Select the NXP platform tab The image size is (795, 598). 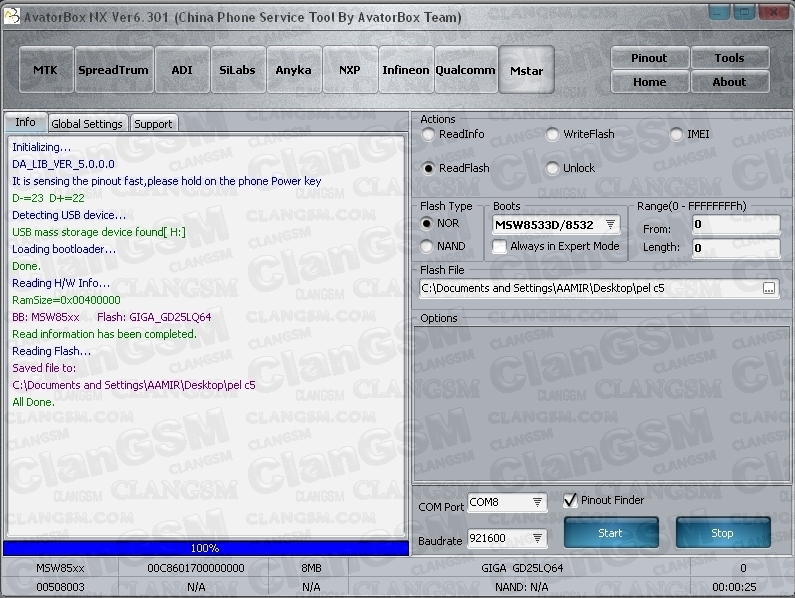pos(350,69)
